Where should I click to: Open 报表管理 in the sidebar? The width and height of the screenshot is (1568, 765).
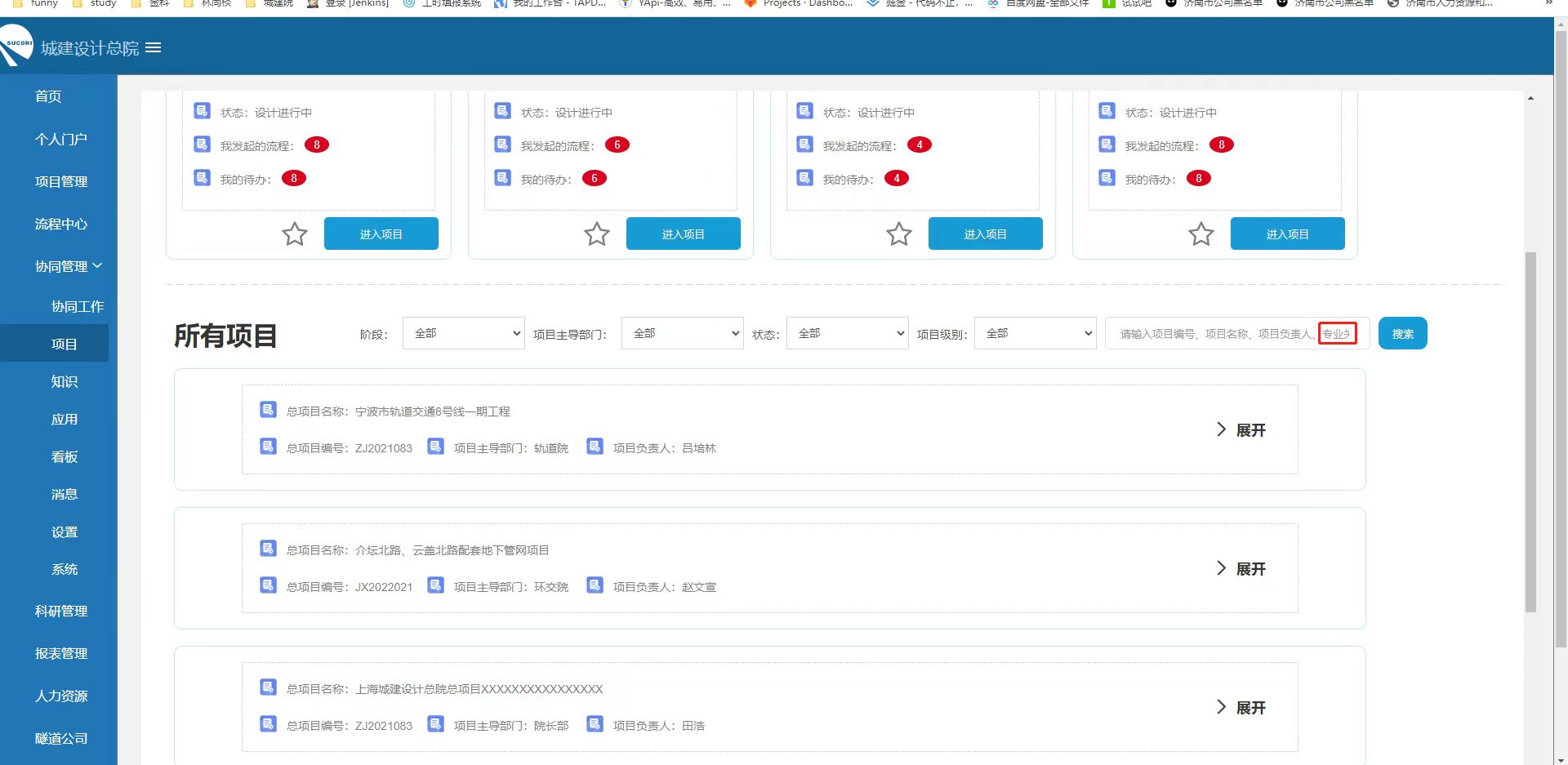[x=60, y=653]
